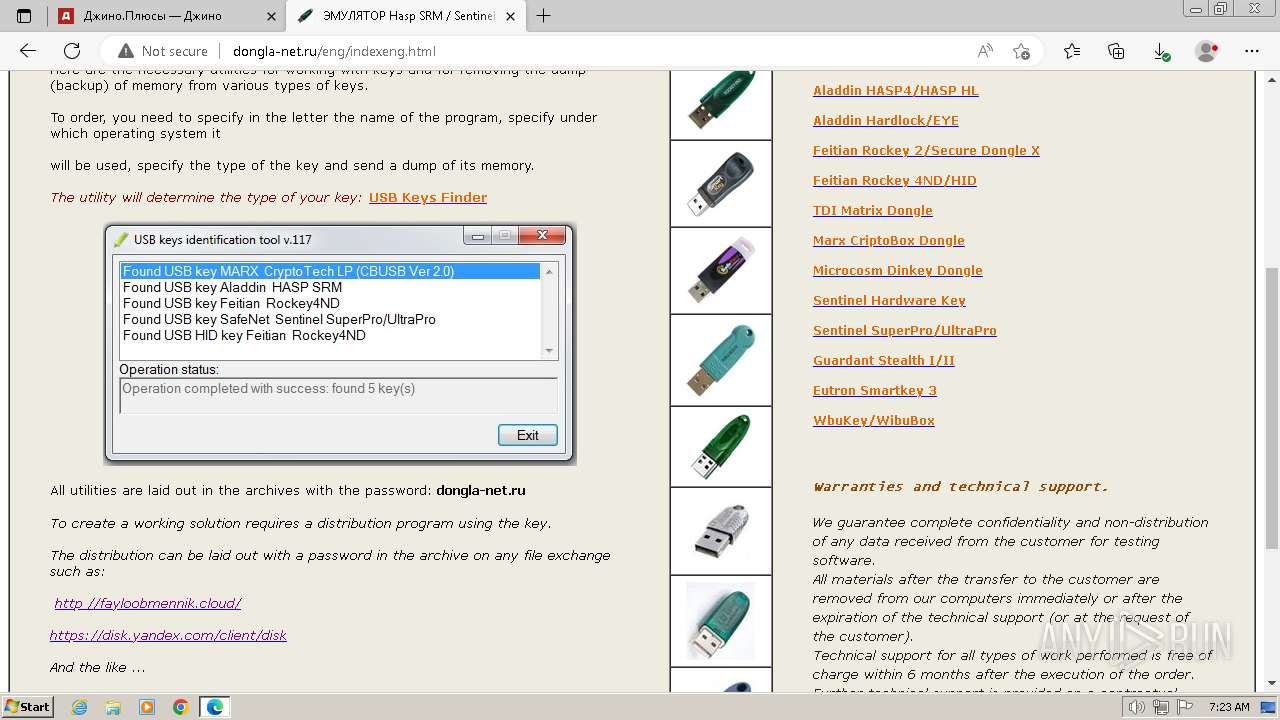This screenshot has width=1280, height=720.
Task: Open the Marx CriptoBox Dongle link
Action: point(889,240)
